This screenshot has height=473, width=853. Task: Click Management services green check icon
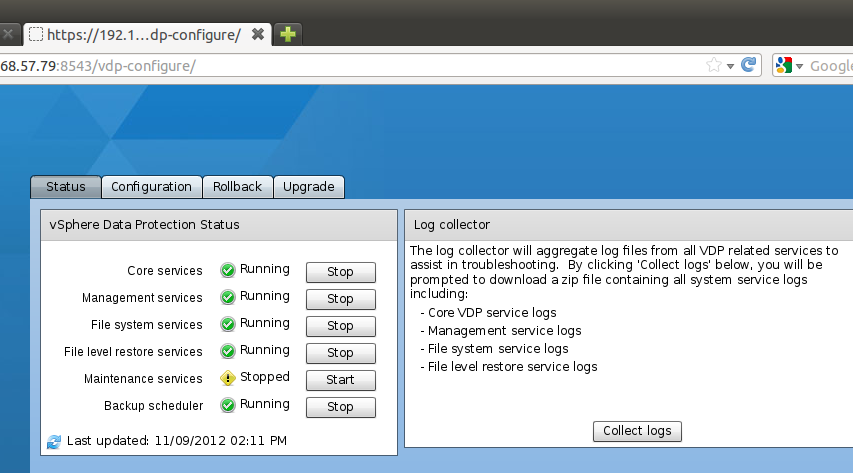228,297
